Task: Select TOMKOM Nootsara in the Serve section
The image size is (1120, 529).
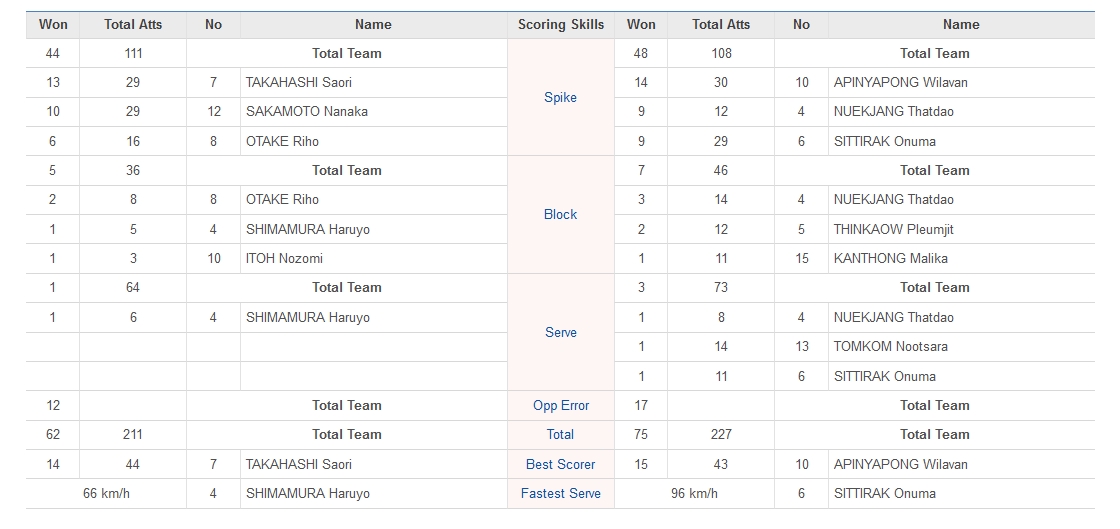Action: click(x=891, y=347)
